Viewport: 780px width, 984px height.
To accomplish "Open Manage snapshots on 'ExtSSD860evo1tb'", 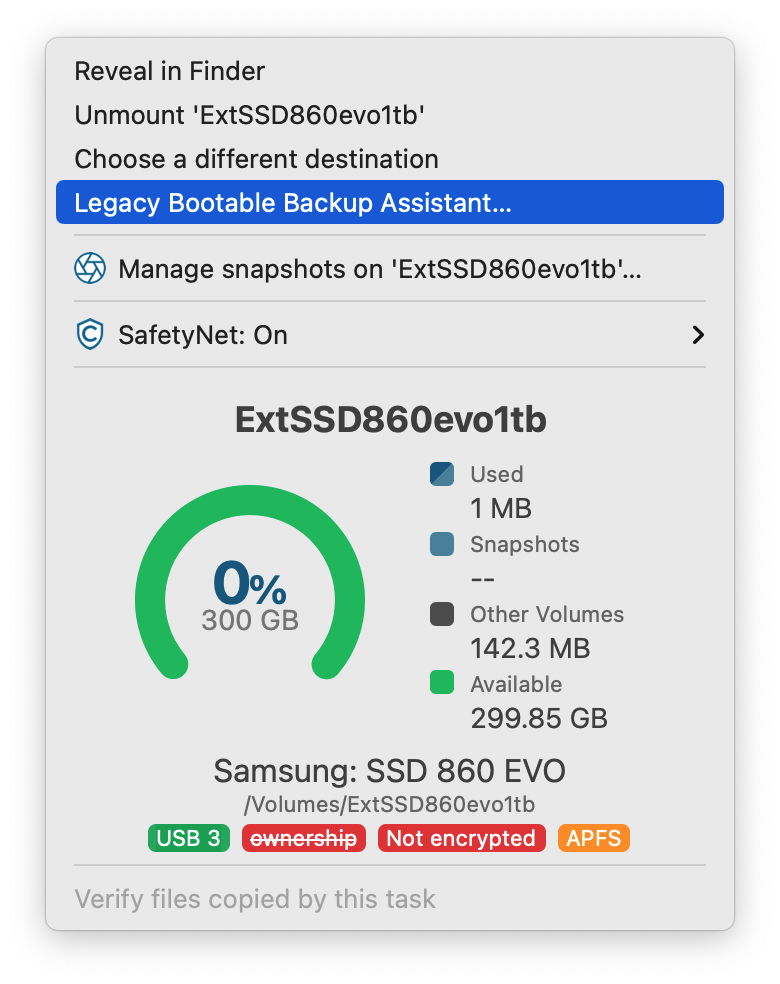I will tap(390, 269).
